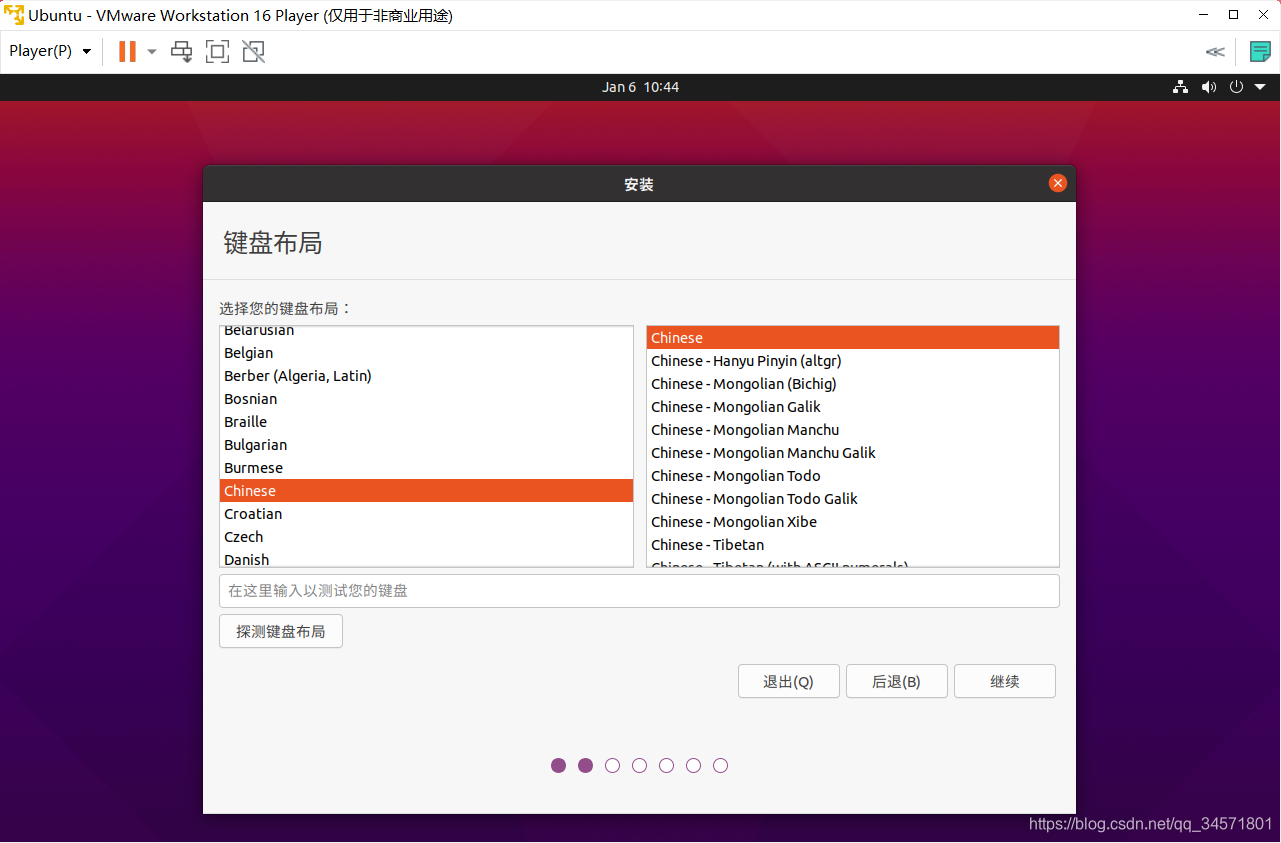Expand the system menu arrow in top bar
Image resolution: width=1281 pixels, height=843 pixels.
1260,87
